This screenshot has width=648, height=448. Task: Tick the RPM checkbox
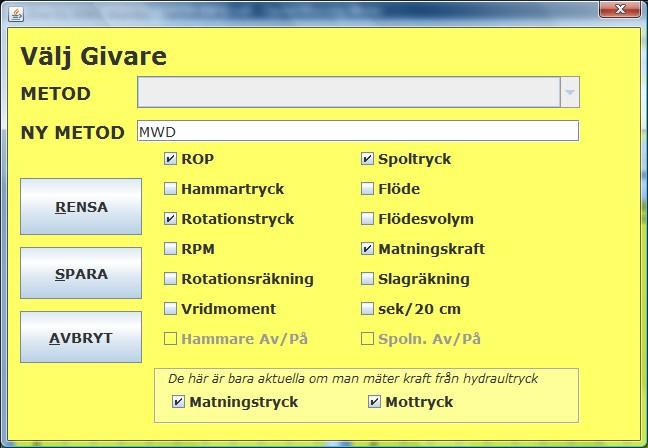[x=170, y=249]
